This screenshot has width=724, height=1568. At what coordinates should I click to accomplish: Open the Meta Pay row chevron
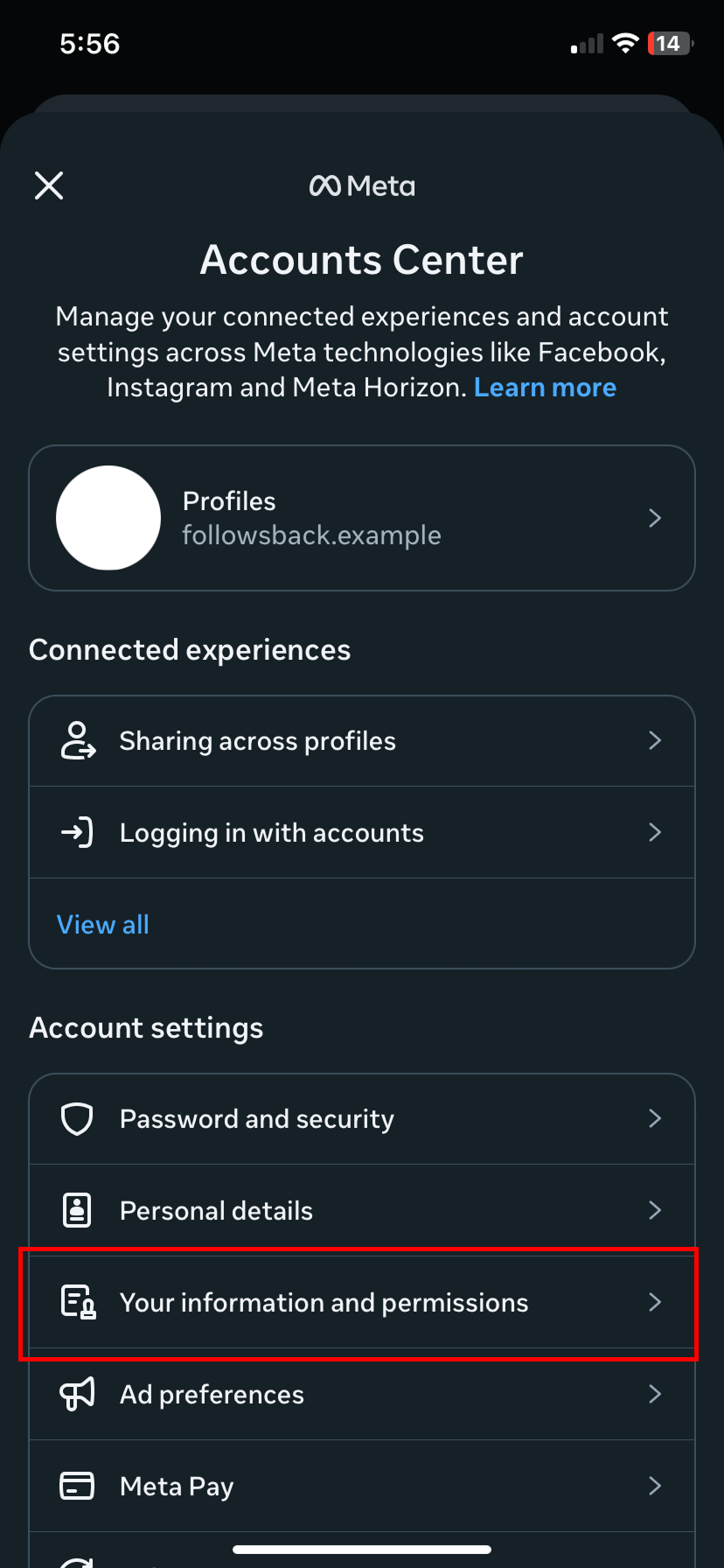(x=655, y=1486)
